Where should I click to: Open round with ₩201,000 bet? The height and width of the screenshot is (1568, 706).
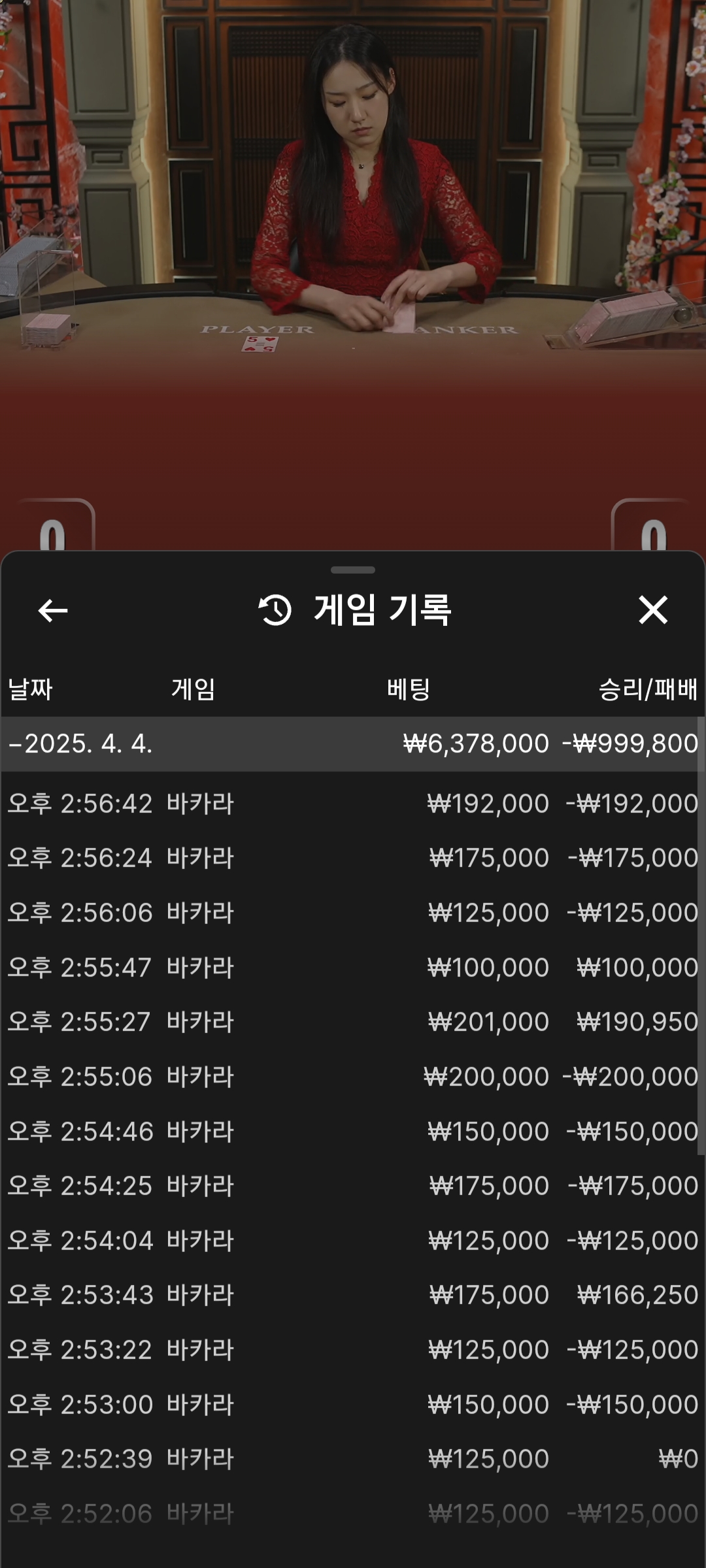tap(353, 1022)
